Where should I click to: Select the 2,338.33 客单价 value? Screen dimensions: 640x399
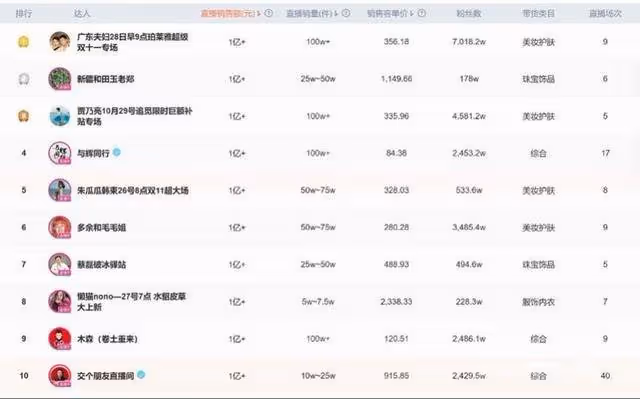[396, 301]
